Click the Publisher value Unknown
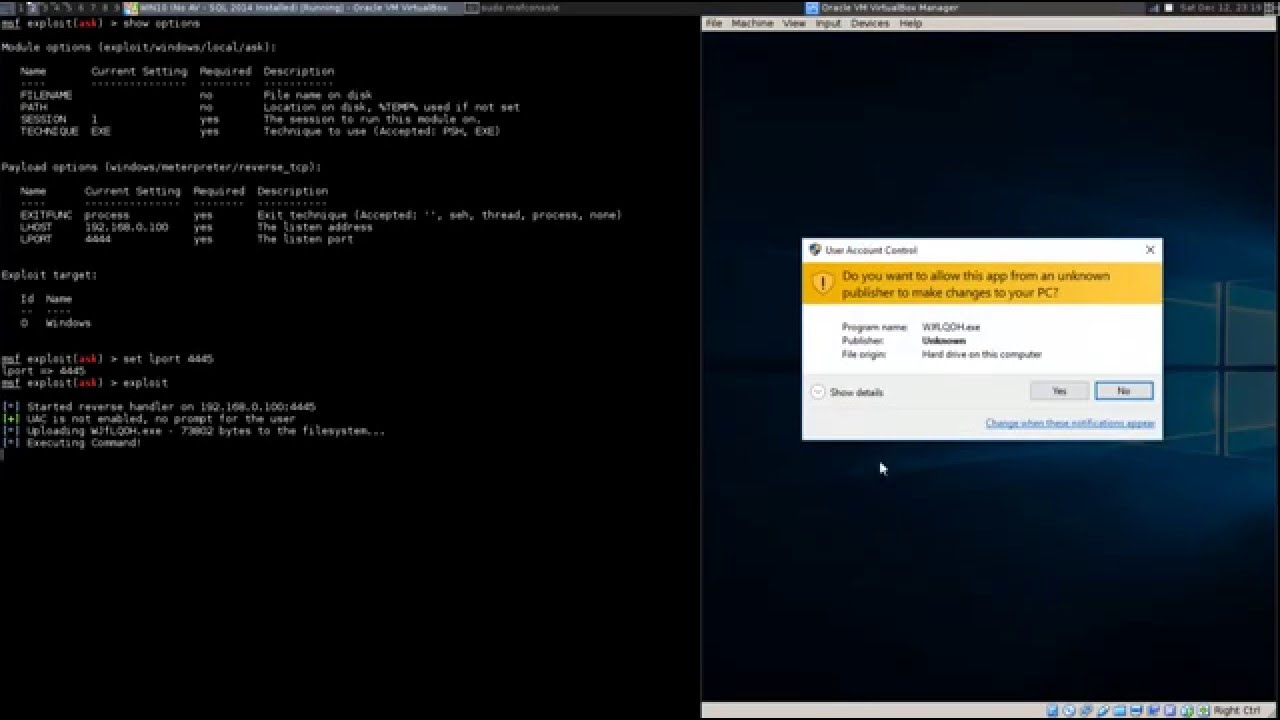 944,341
